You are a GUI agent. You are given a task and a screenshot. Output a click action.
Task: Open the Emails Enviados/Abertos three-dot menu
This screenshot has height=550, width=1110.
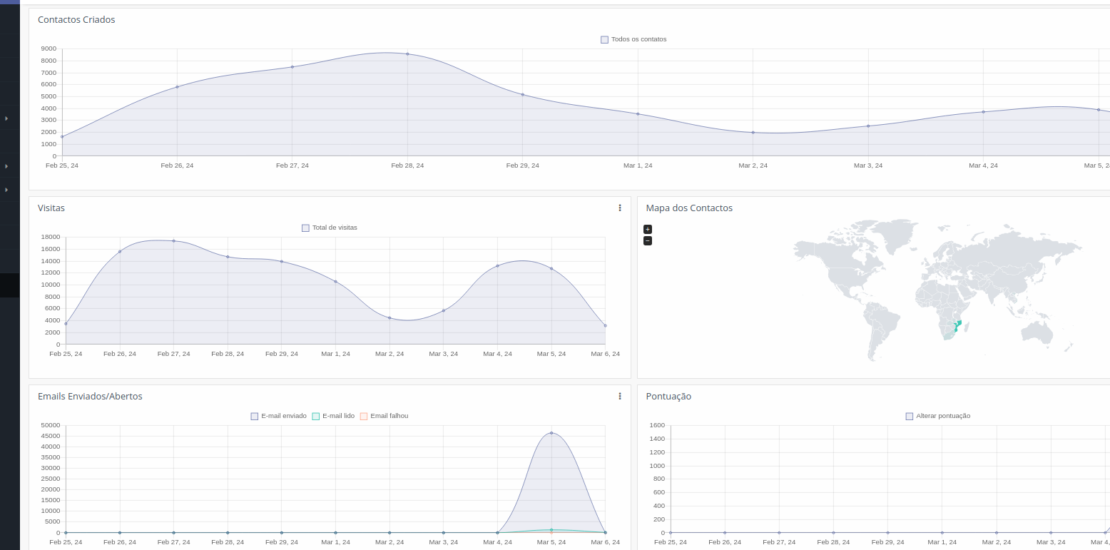[619, 396]
